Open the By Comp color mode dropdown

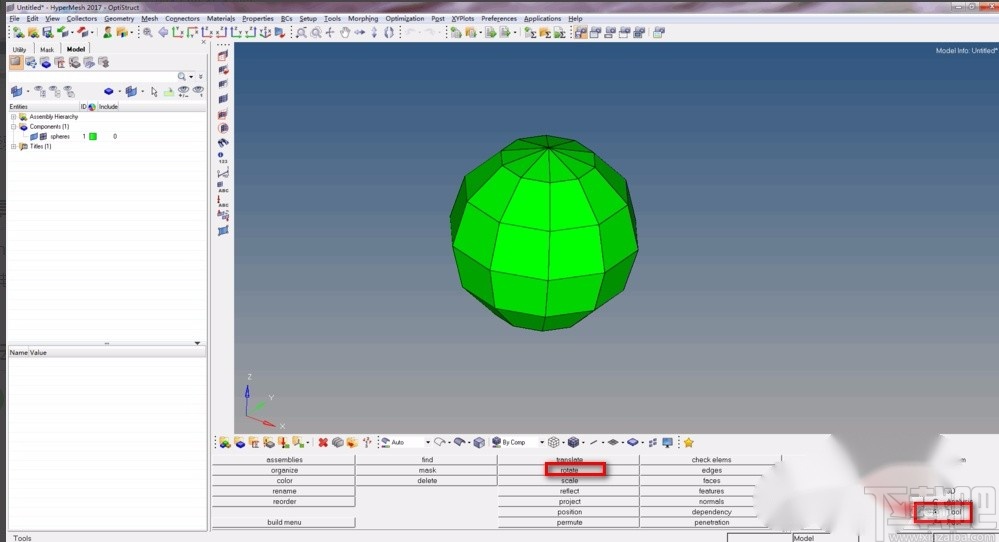(x=541, y=442)
